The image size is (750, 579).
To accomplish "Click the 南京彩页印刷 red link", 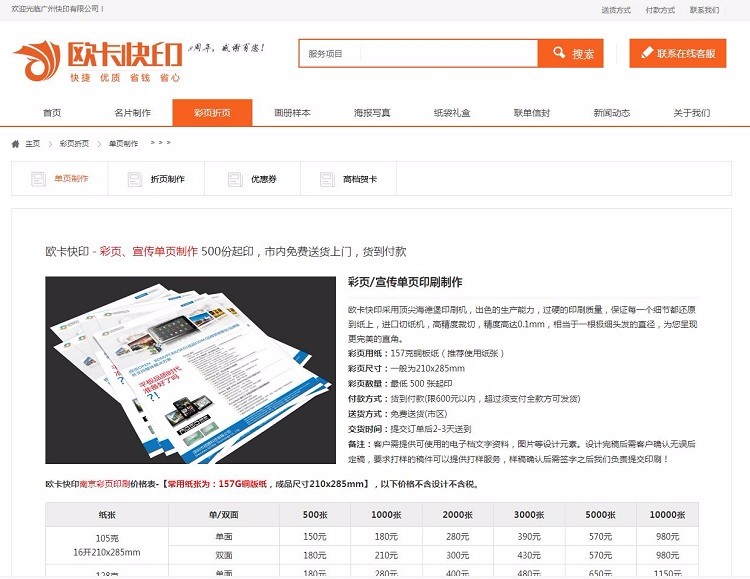I will click(x=105, y=484).
